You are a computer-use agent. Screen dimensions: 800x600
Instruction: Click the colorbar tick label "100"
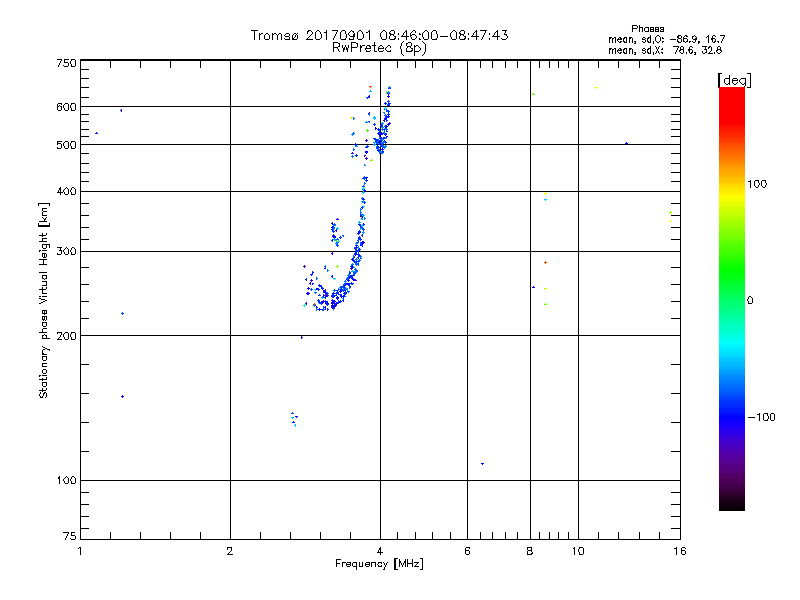[x=757, y=184]
